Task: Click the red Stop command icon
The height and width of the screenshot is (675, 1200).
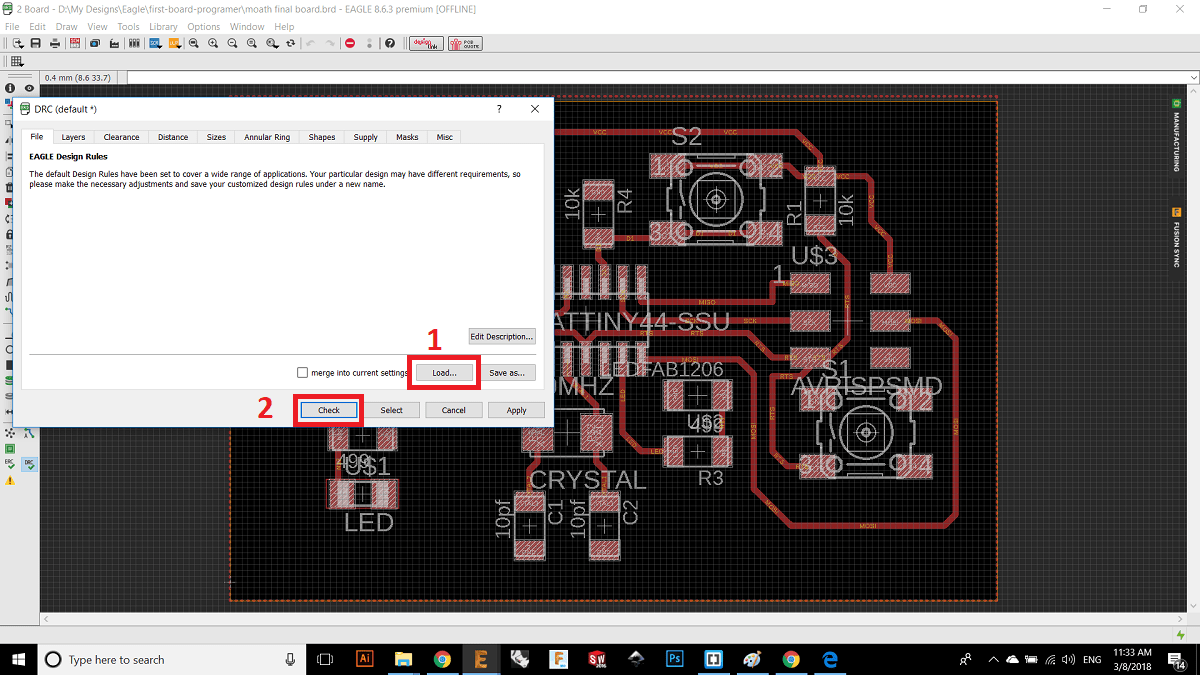Action: coord(350,44)
